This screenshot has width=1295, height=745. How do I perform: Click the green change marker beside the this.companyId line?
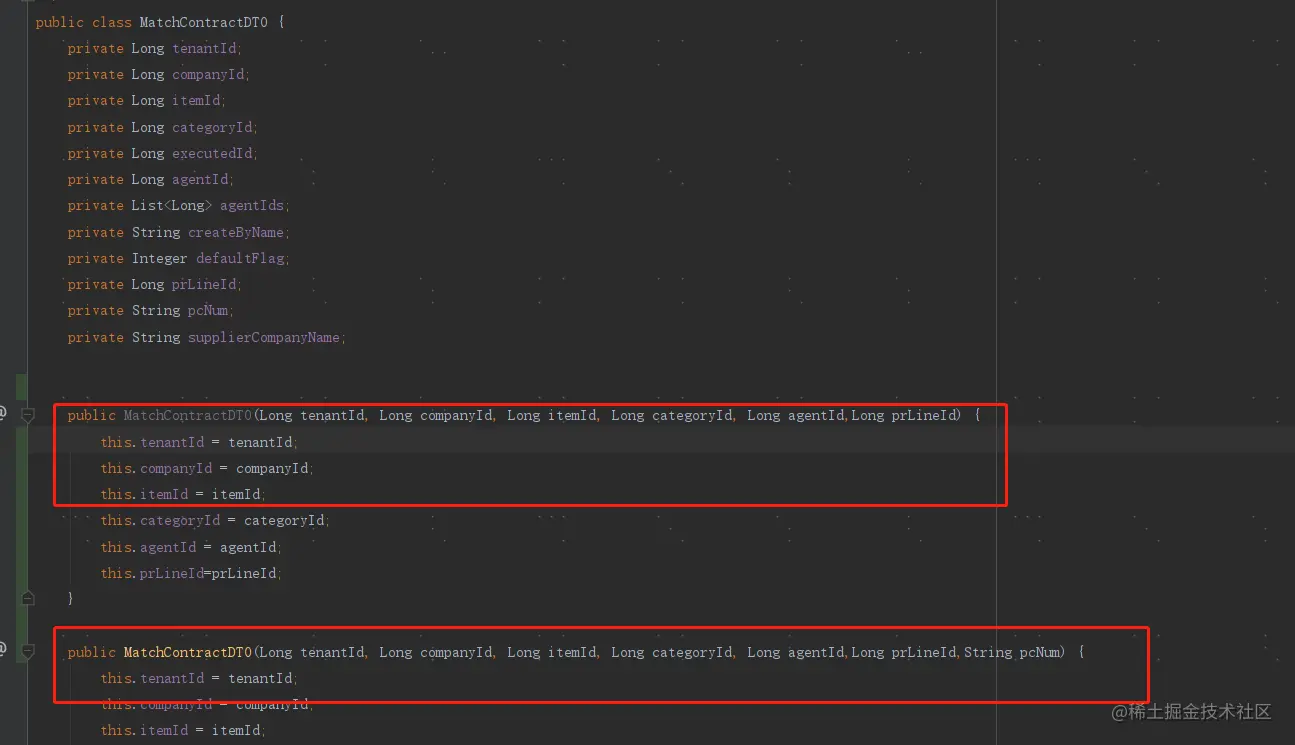(22, 468)
